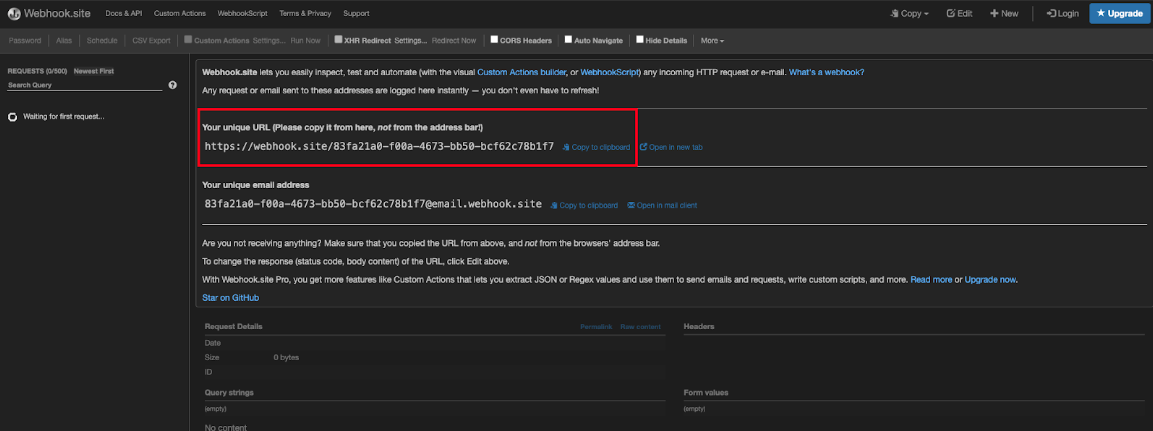
Task: Click the Upgrade now link
Action: [990, 279]
